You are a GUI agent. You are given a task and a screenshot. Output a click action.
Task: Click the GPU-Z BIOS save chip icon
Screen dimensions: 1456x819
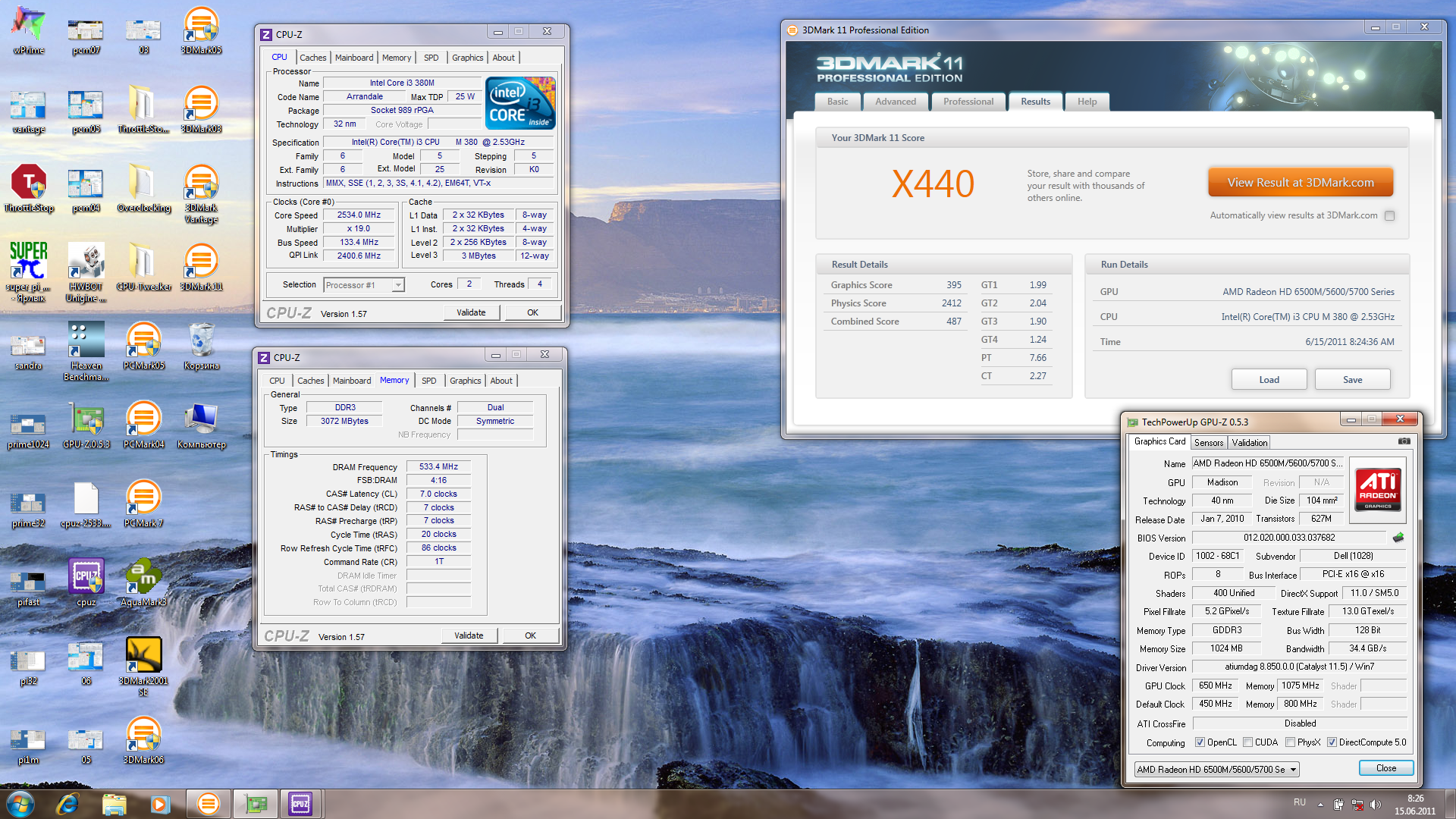(x=1398, y=538)
